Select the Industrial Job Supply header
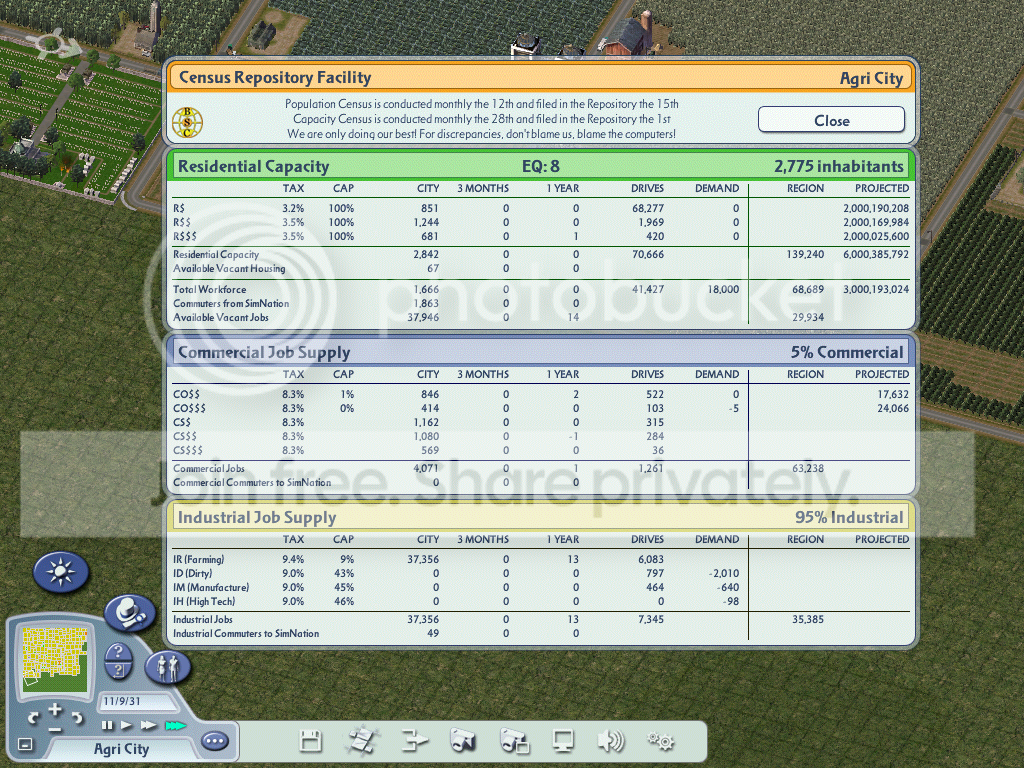The width and height of the screenshot is (1024, 768). pyautogui.click(x=257, y=518)
